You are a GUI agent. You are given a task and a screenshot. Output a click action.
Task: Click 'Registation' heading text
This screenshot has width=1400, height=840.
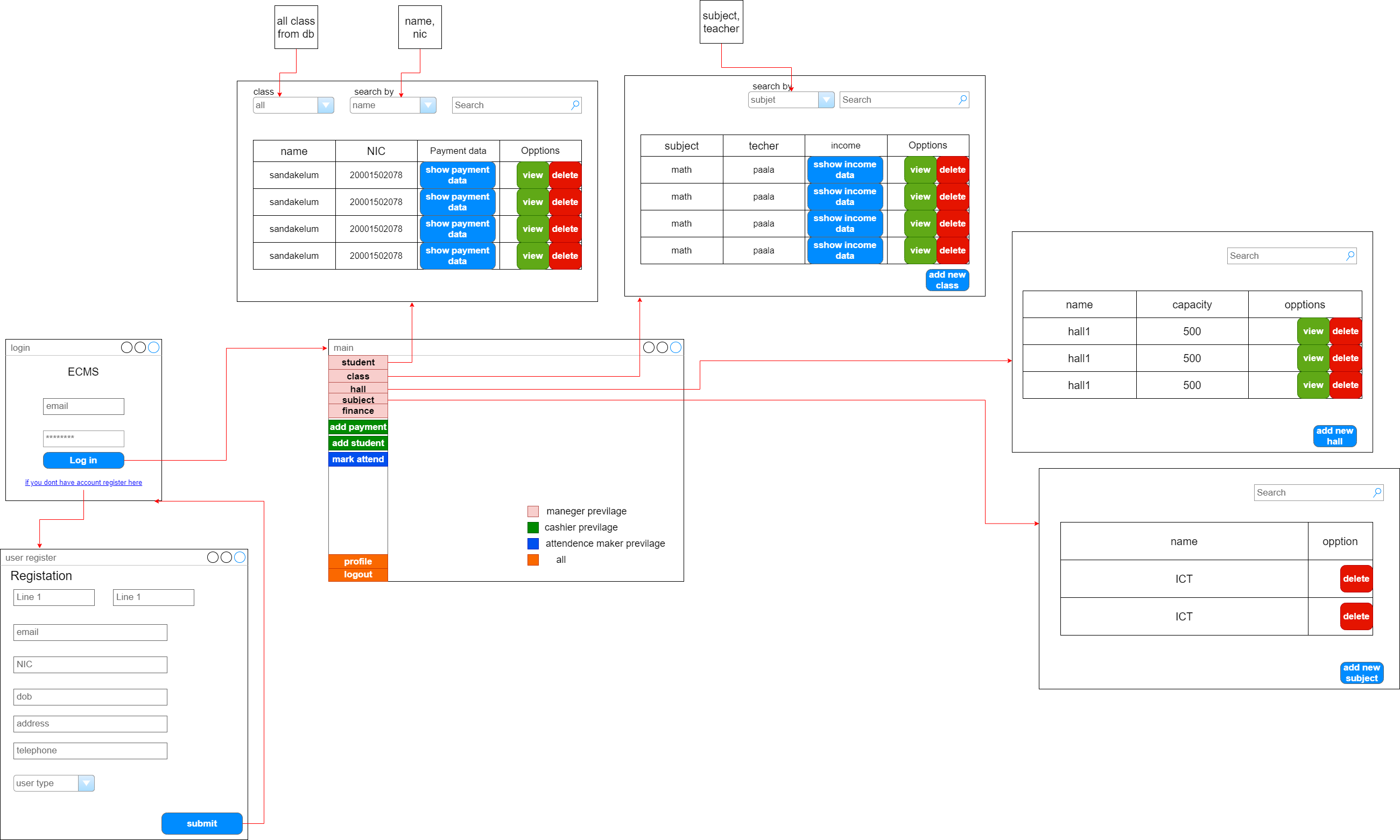click(x=41, y=576)
